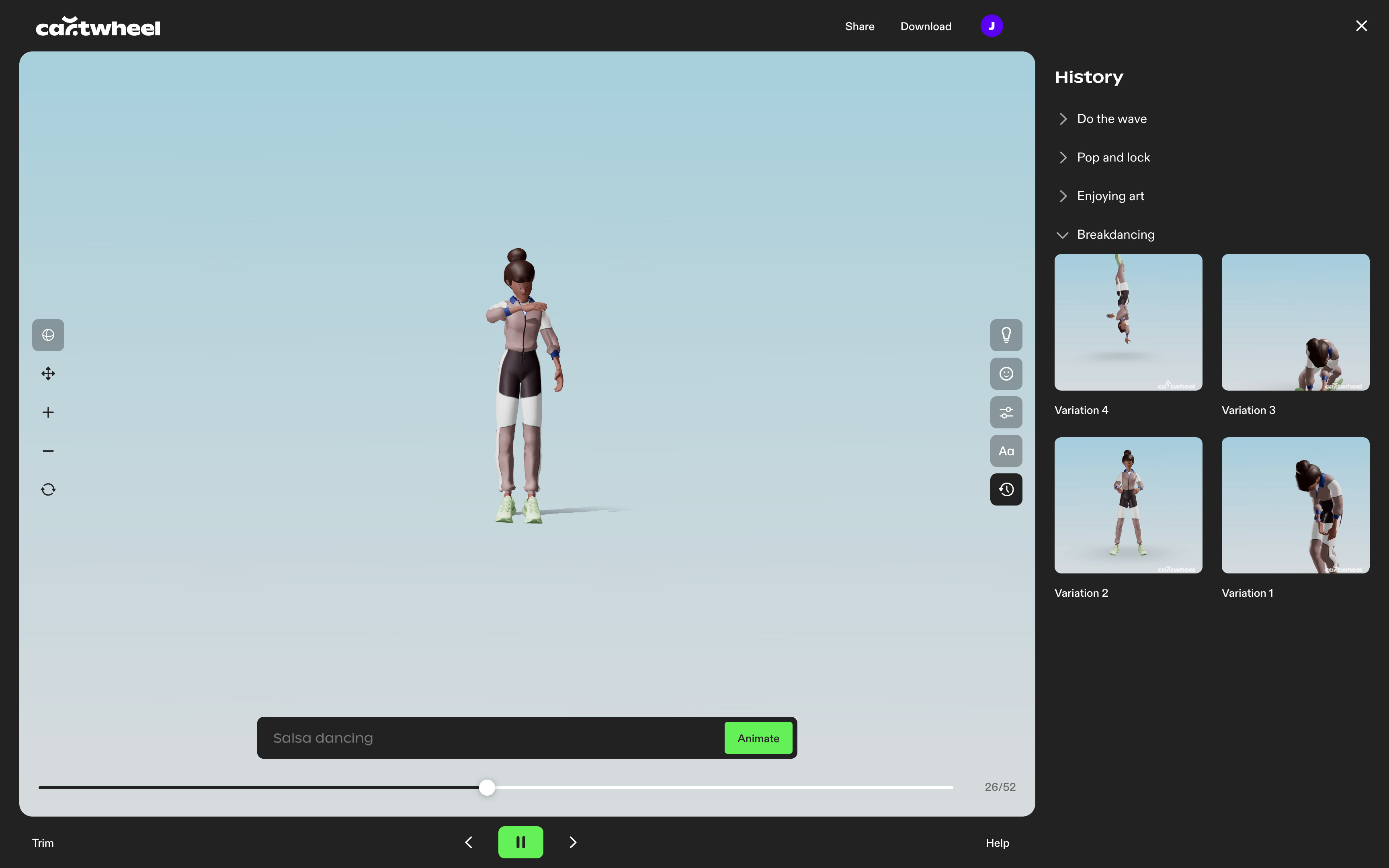
Task: Toggle the text/font settings icon
Action: (x=1006, y=451)
